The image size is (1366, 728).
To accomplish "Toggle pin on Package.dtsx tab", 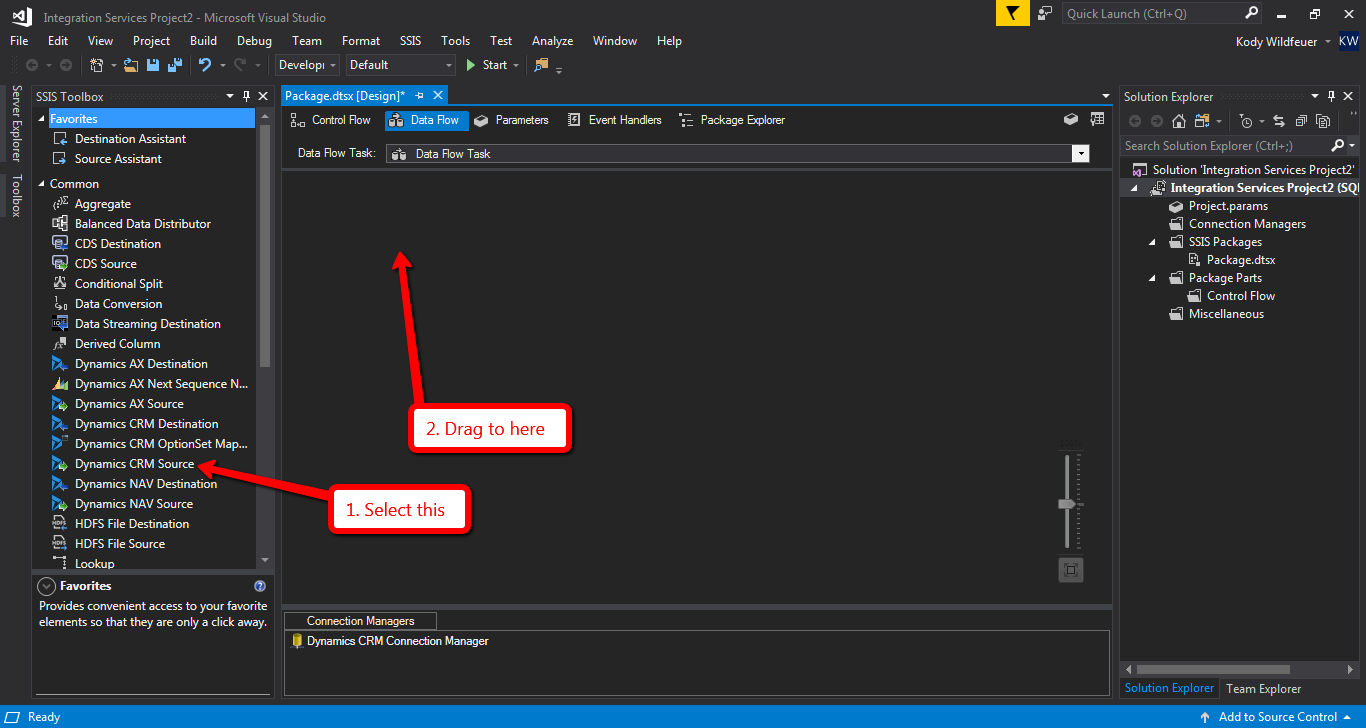I will pyautogui.click(x=419, y=95).
